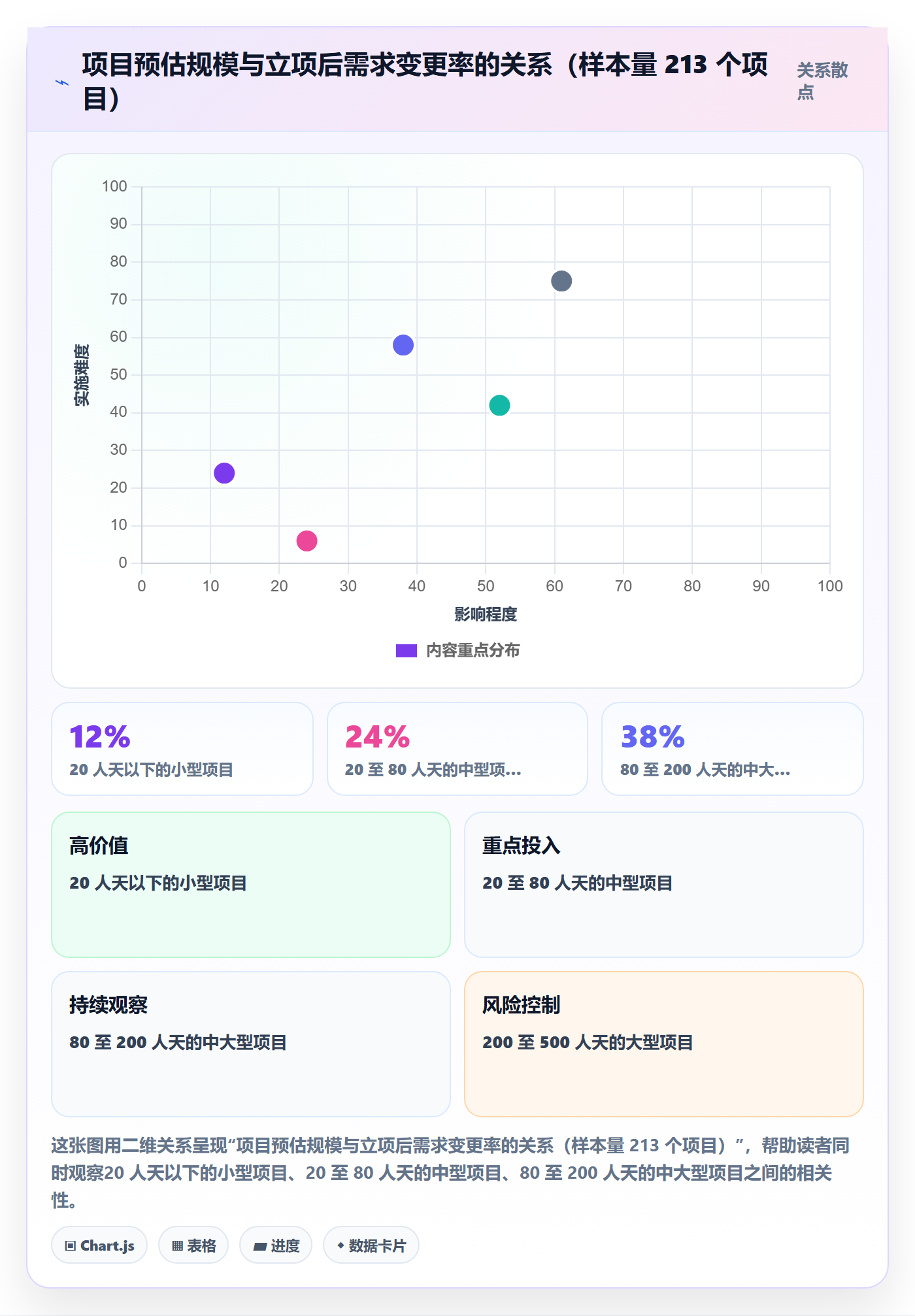Viewport: 915px width, 1316px height.
Task: Click the Chart.js tag chip
Action: [99, 1245]
